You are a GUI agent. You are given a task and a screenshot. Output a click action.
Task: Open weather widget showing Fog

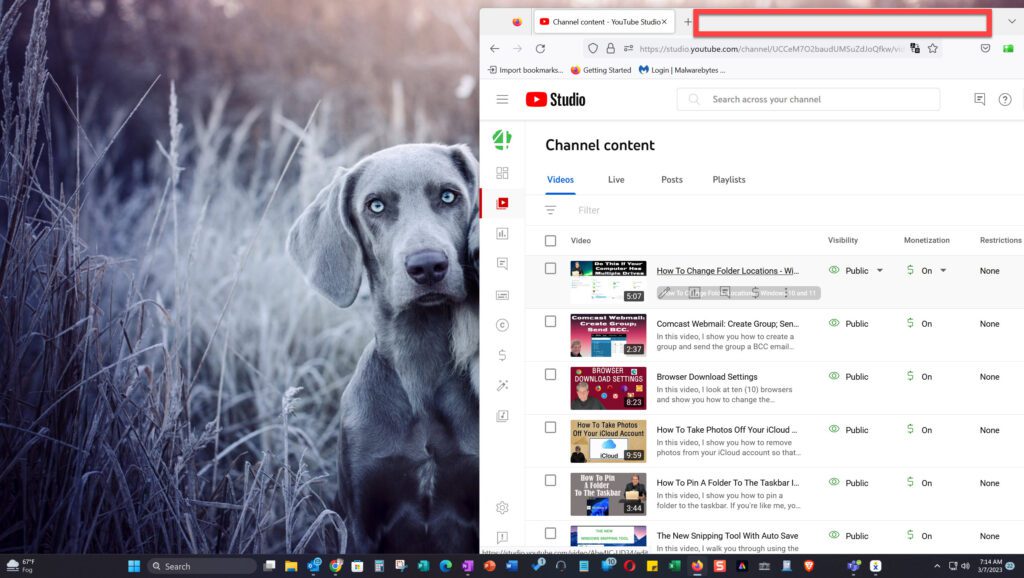click(20, 566)
